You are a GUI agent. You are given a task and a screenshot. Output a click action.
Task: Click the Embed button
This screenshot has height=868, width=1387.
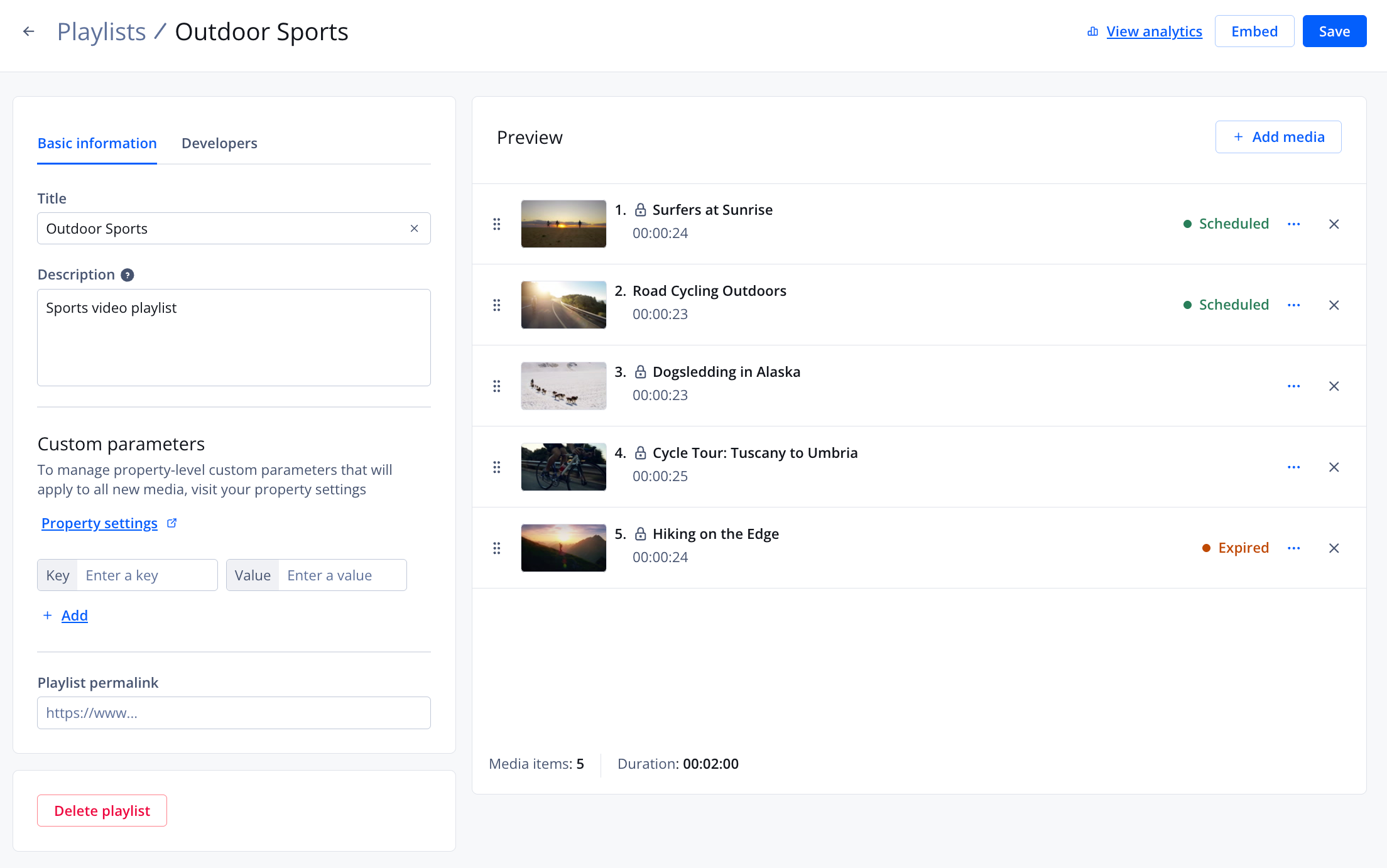[x=1254, y=31]
